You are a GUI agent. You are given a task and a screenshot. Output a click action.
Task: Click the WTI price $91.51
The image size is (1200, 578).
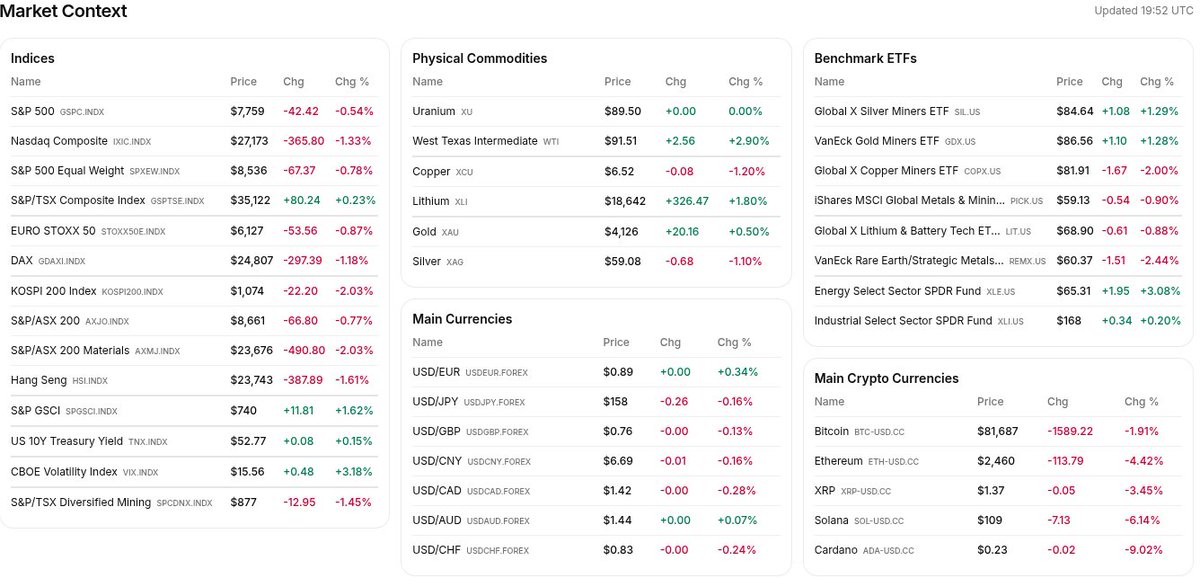[622, 141]
